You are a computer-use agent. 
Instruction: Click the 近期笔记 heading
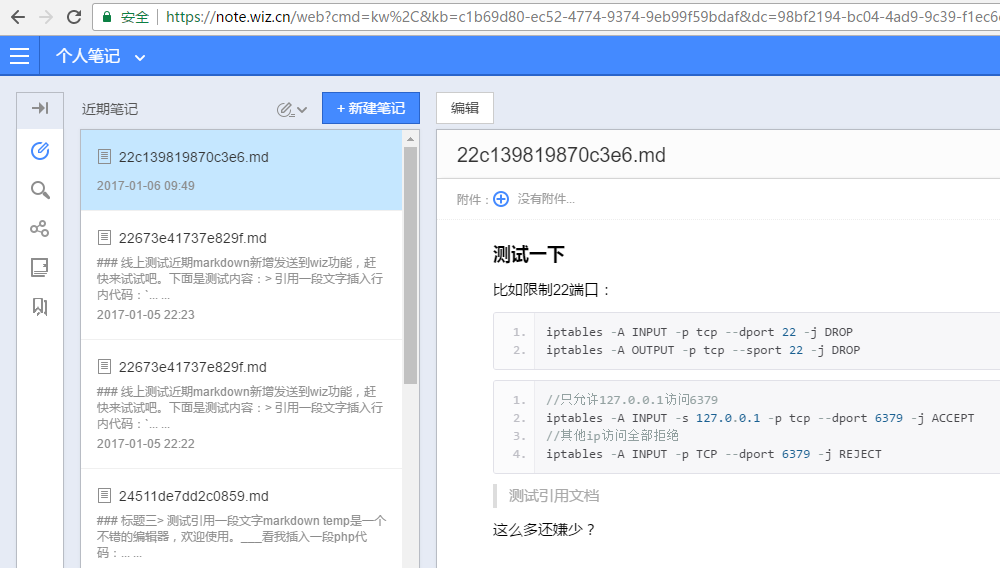point(110,109)
